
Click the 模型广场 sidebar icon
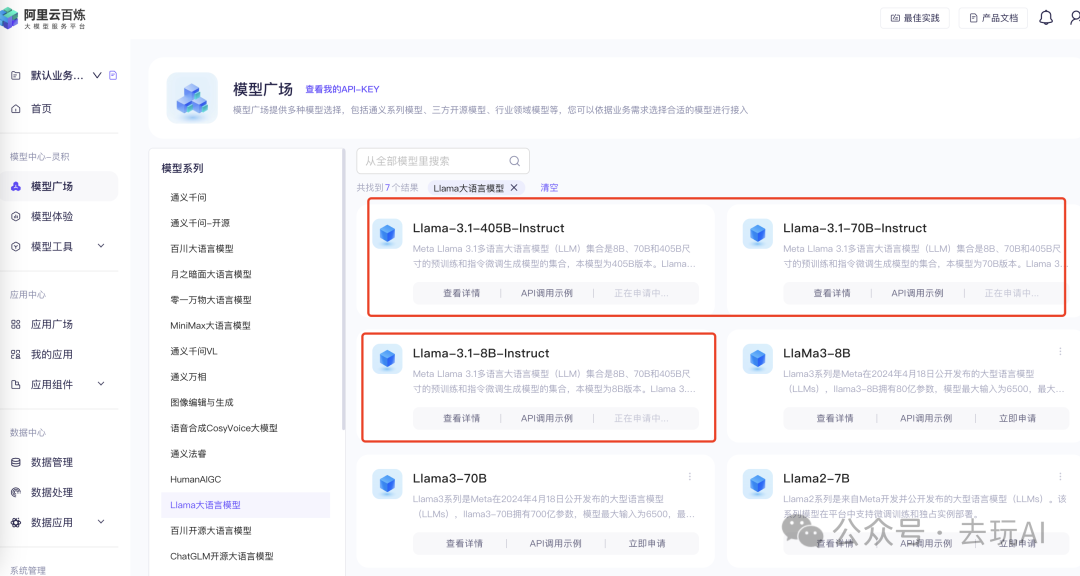click(16, 186)
